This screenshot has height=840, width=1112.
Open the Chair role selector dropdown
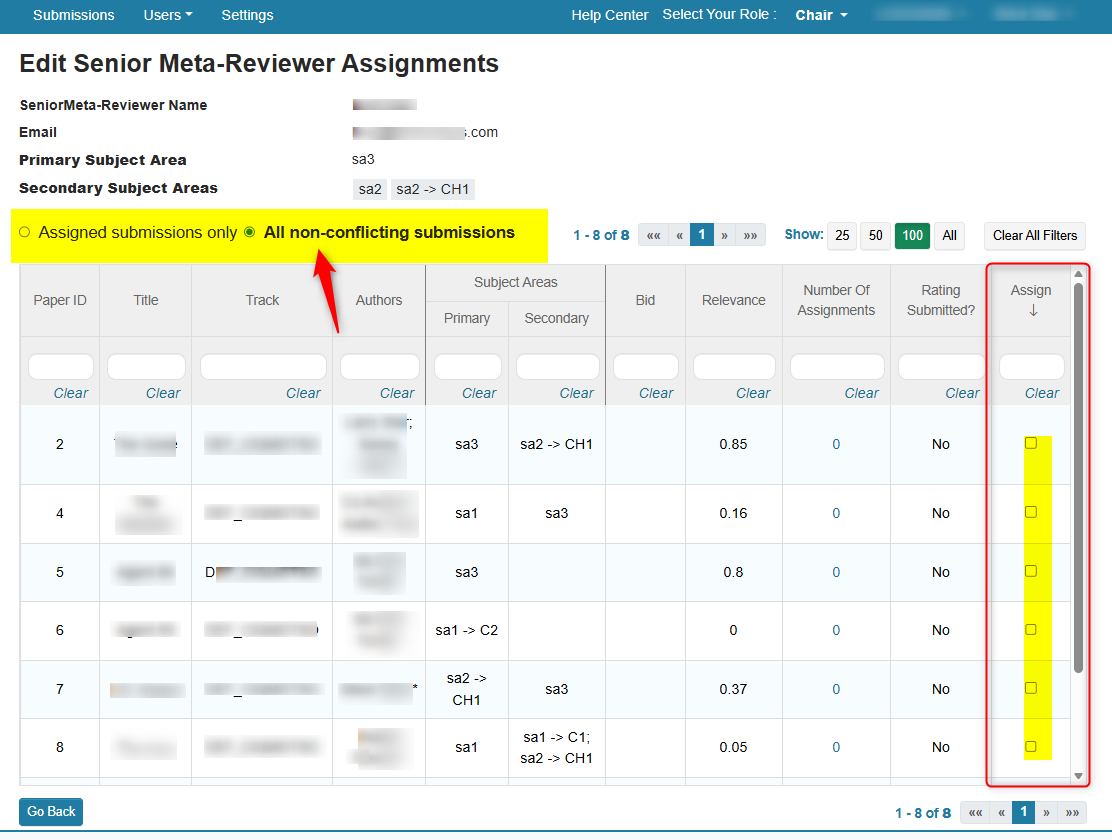click(820, 15)
